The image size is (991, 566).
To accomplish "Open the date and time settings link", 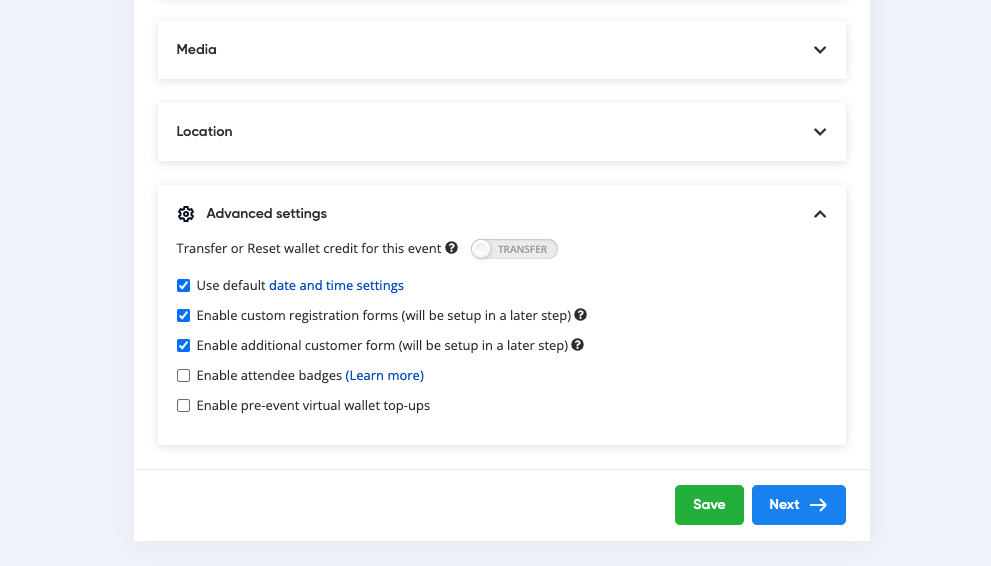I will click(x=336, y=286).
